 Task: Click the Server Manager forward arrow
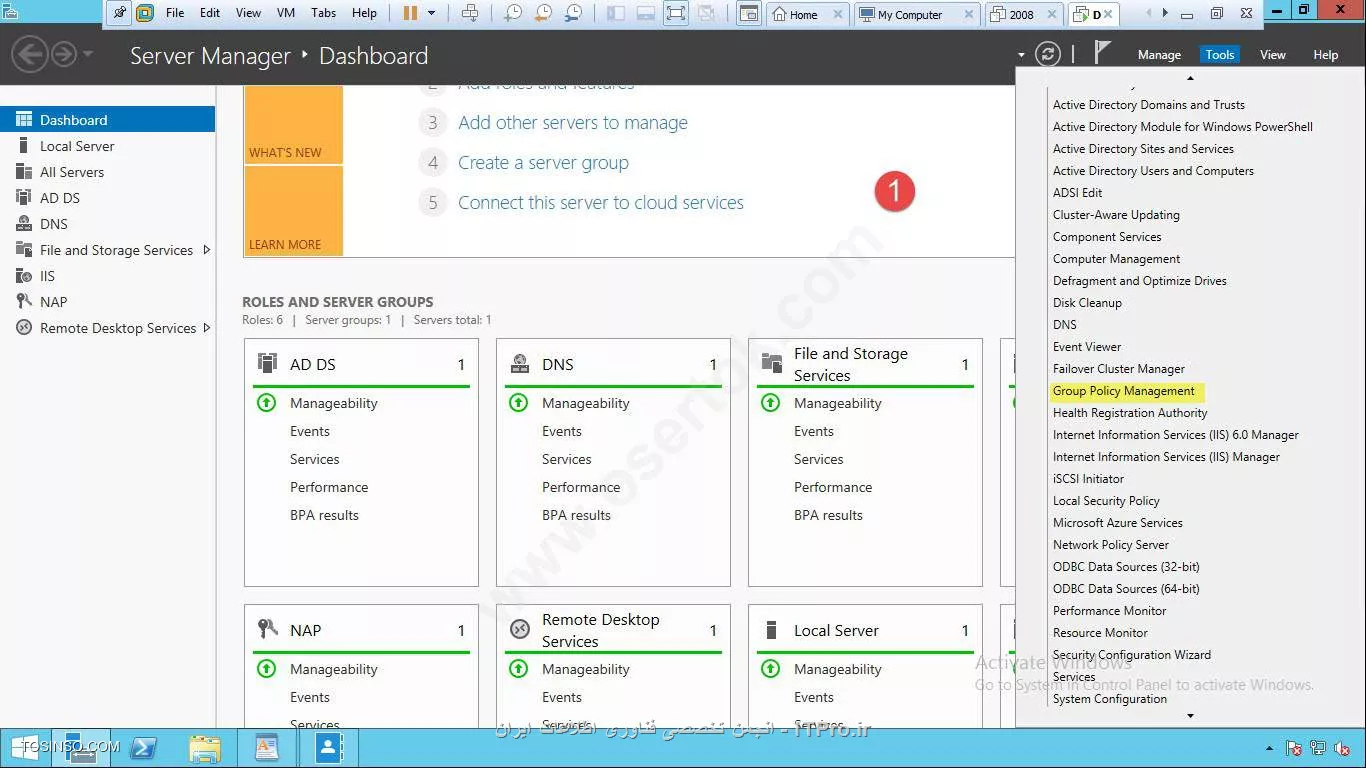click(x=64, y=54)
